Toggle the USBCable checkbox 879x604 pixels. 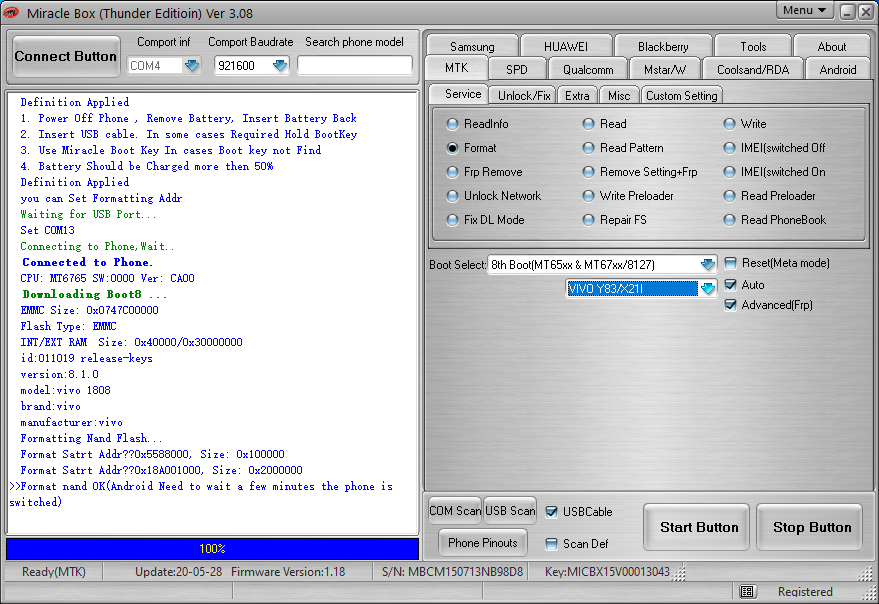coord(552,511)
